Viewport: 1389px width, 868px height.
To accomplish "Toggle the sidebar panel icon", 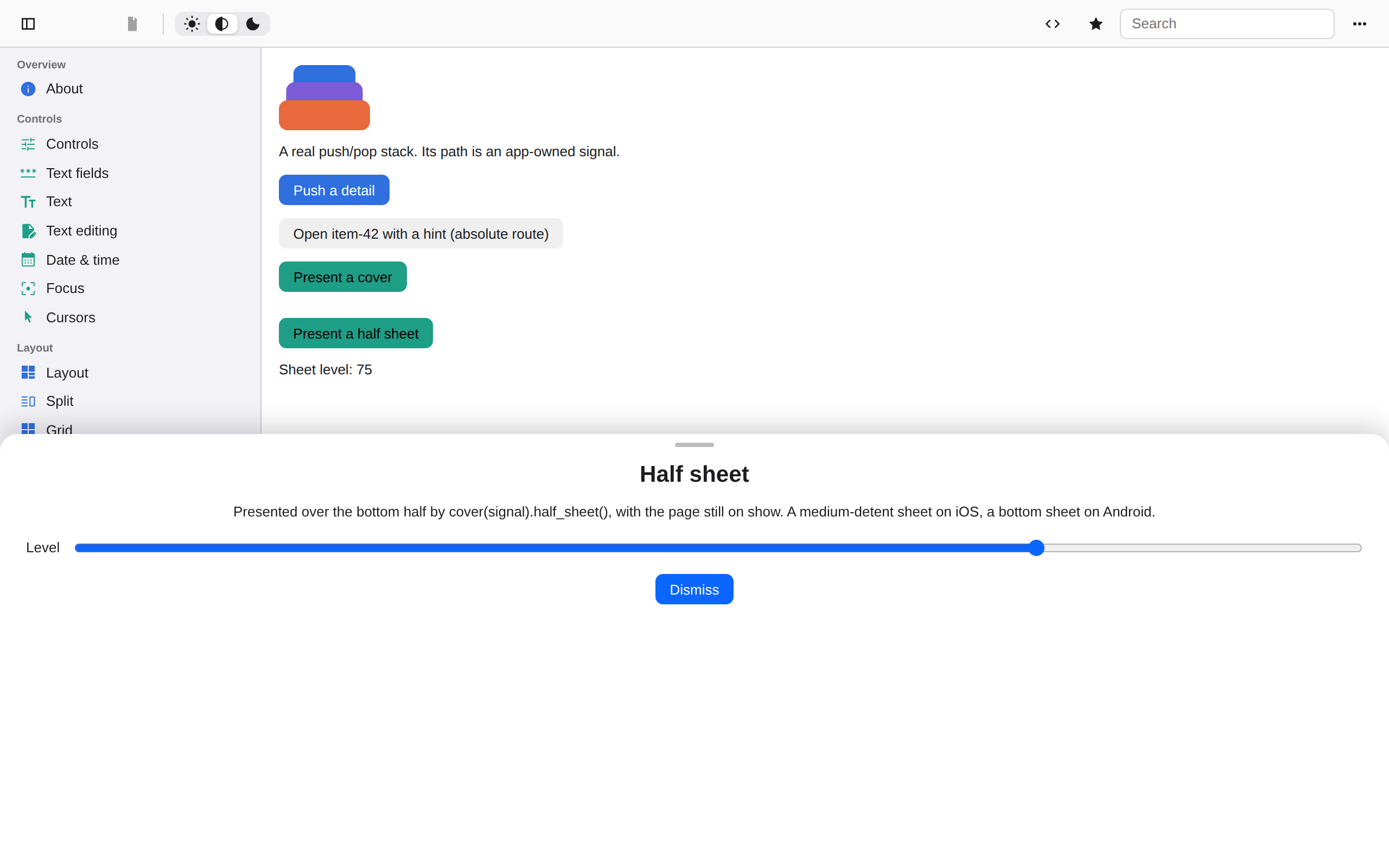I will [x=28, y=23].
